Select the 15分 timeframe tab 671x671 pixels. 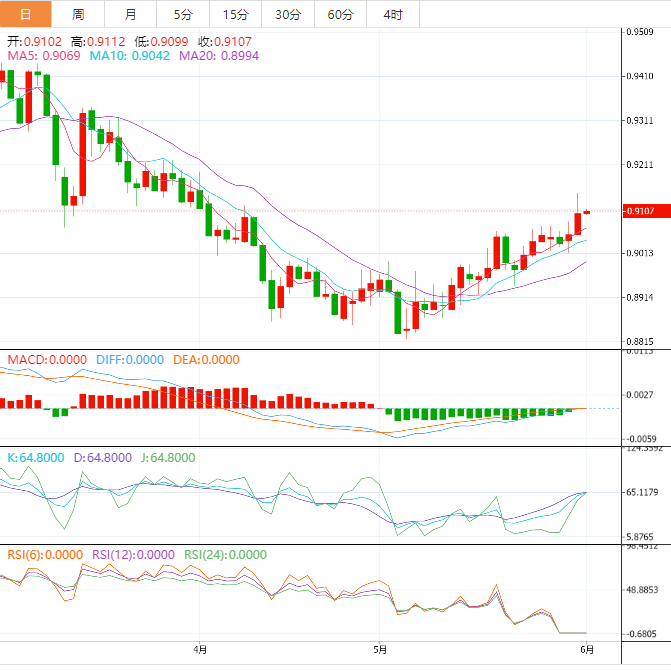click(235, 14)
